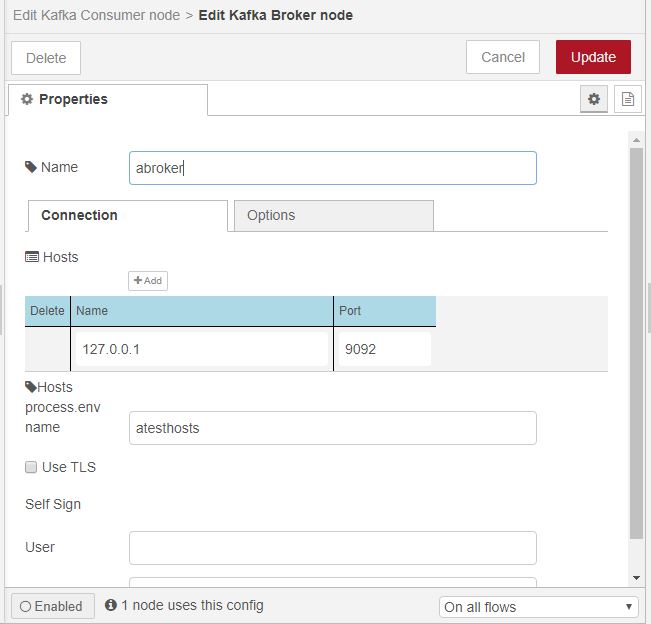
Task: Open node description document icon
Action: [x=627, y=99]
